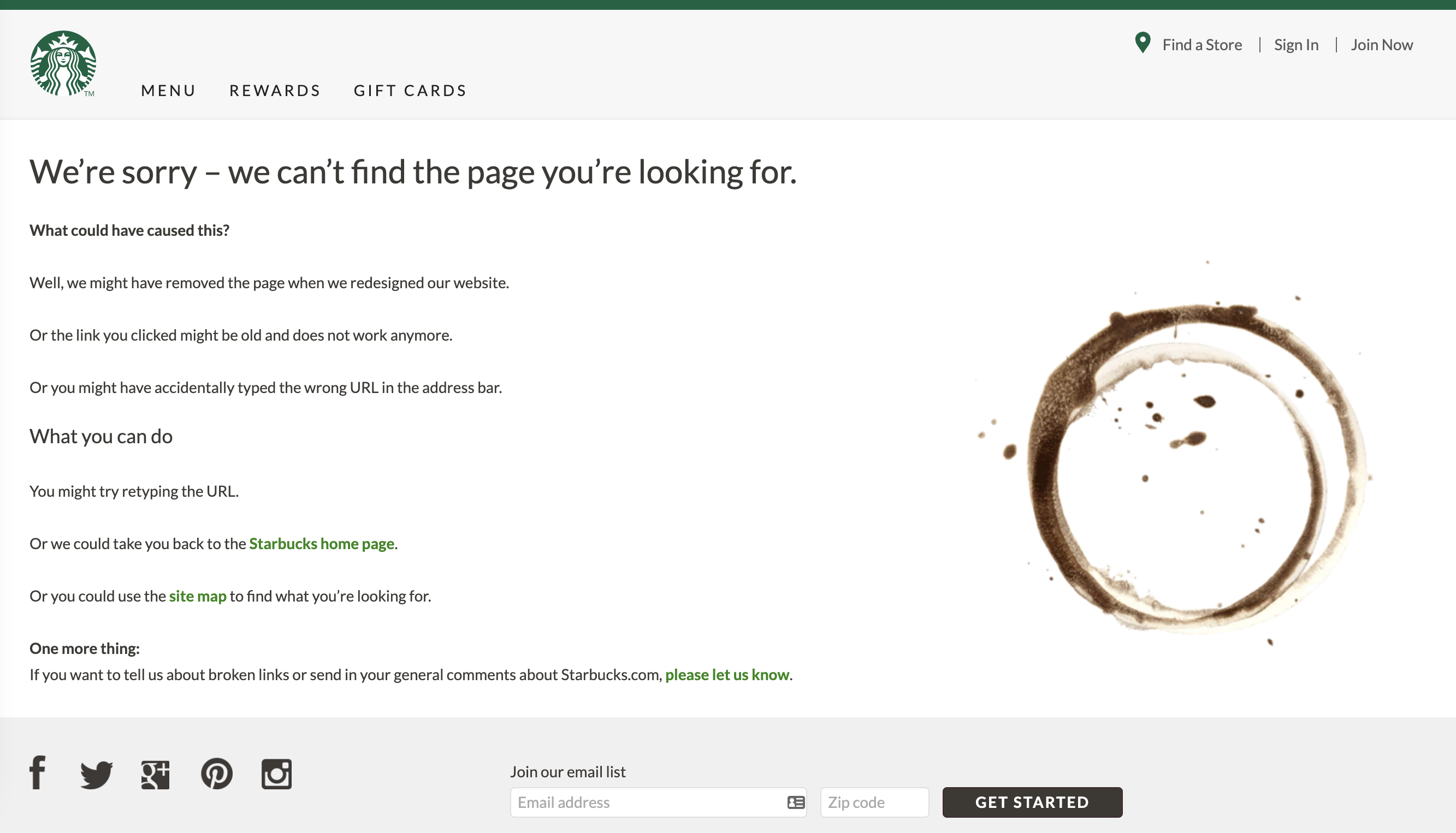
Task: Click the text "What could have caused this?"
Action: pos(129,230)
